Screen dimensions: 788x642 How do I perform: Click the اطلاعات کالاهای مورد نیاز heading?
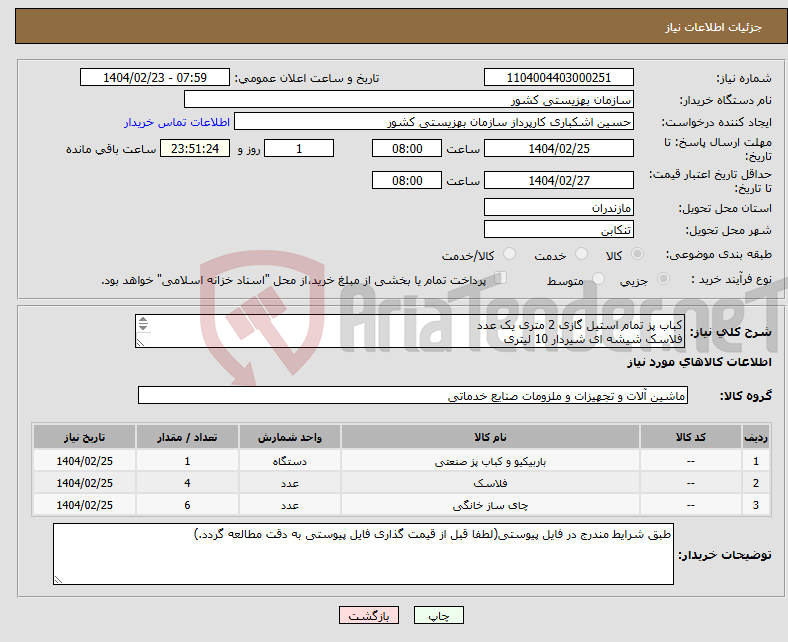click(699, 362)
